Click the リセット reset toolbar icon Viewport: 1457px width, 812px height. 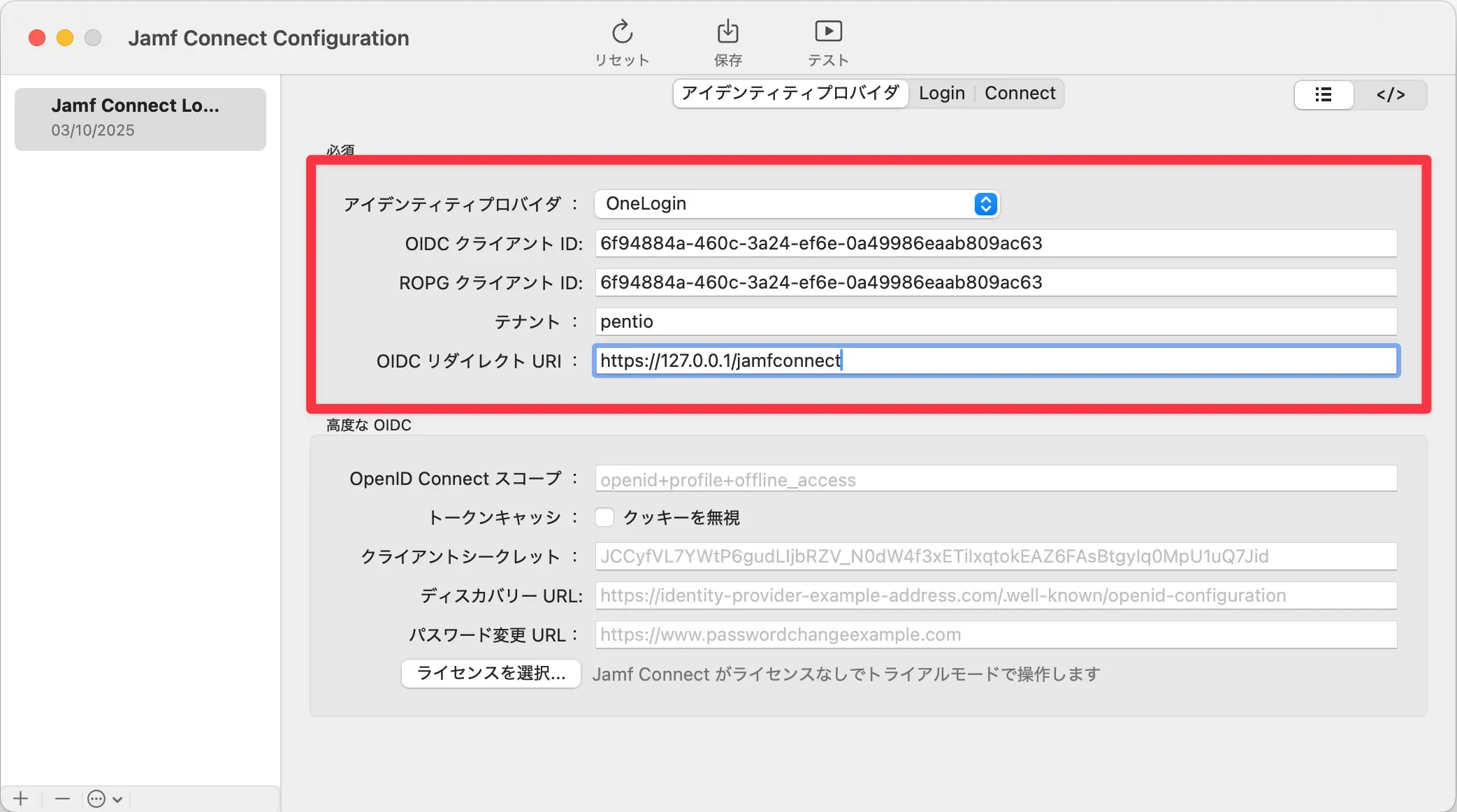pos(622,33)
